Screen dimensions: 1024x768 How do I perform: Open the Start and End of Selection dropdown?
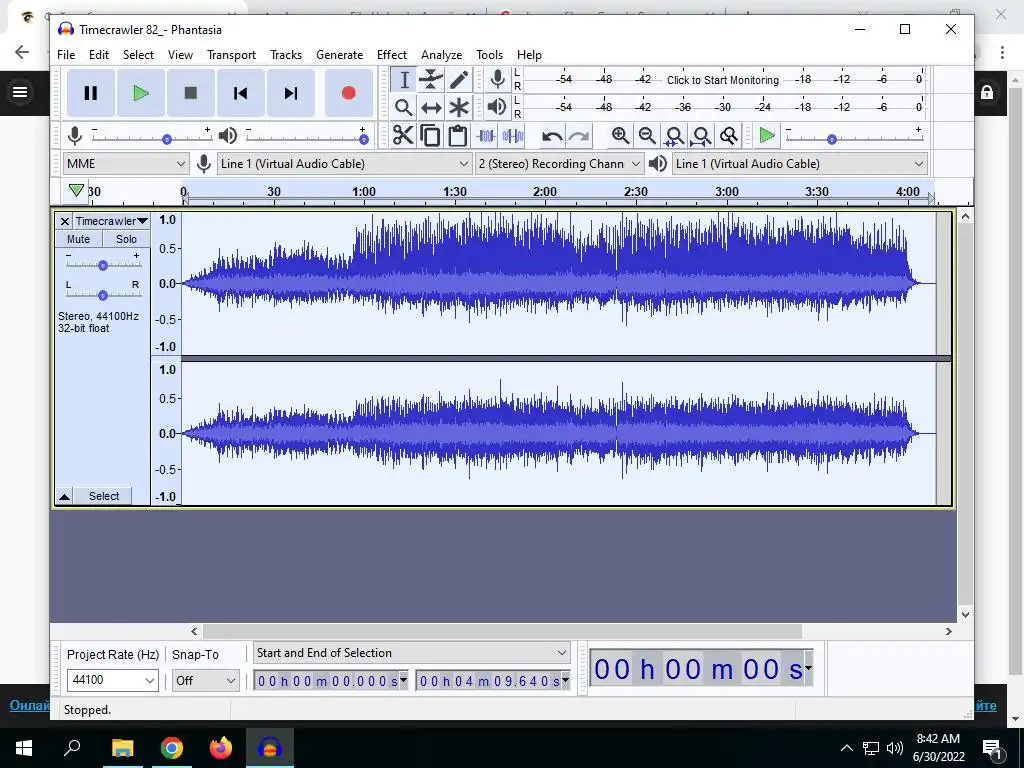click(x=411, y=653)
